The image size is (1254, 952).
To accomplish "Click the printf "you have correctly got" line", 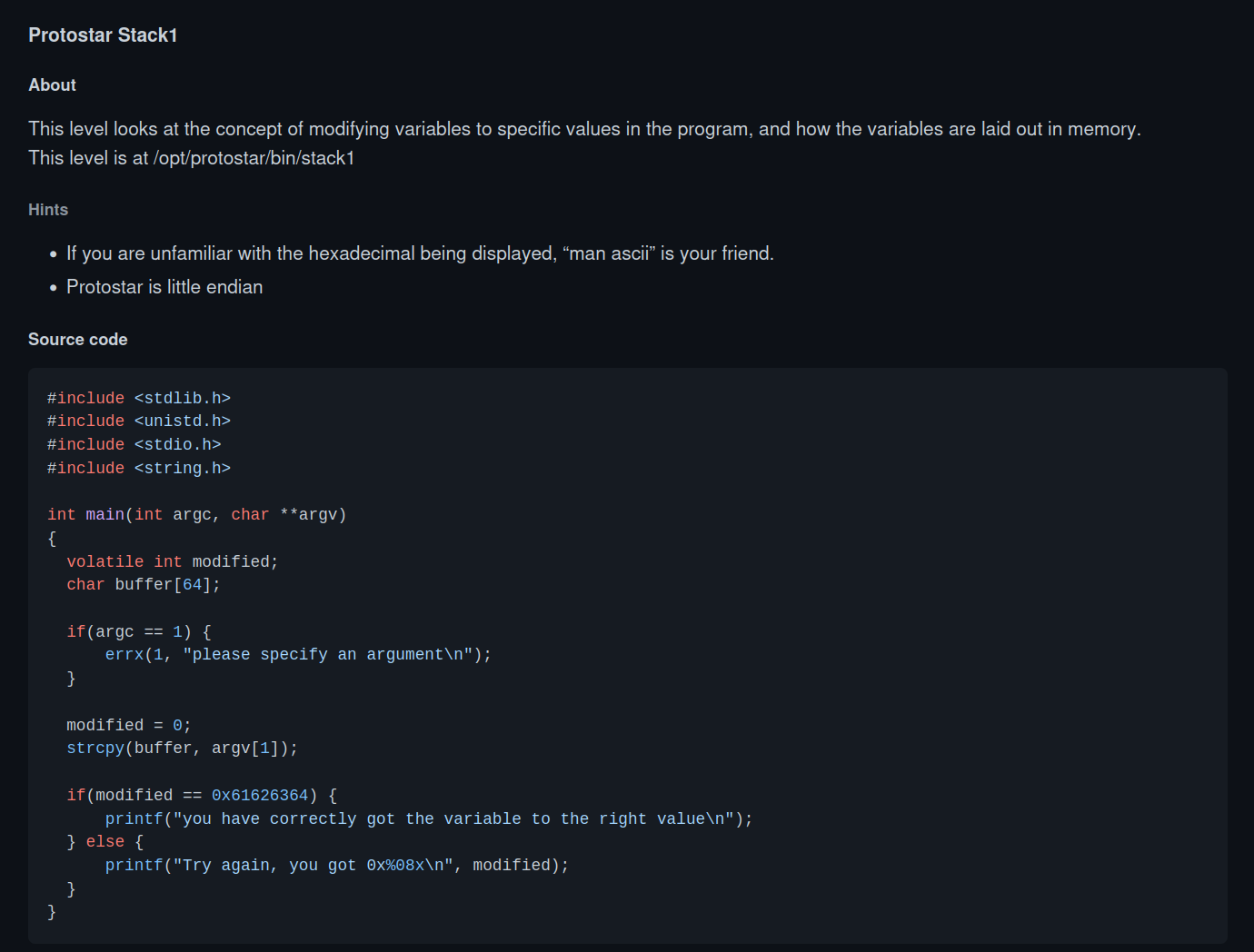I will pyautogui.click(x=429, y=818).
